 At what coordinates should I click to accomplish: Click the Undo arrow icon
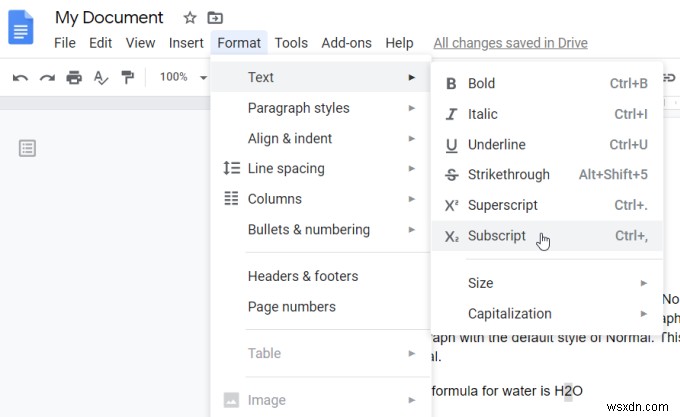tap(20, 77)
